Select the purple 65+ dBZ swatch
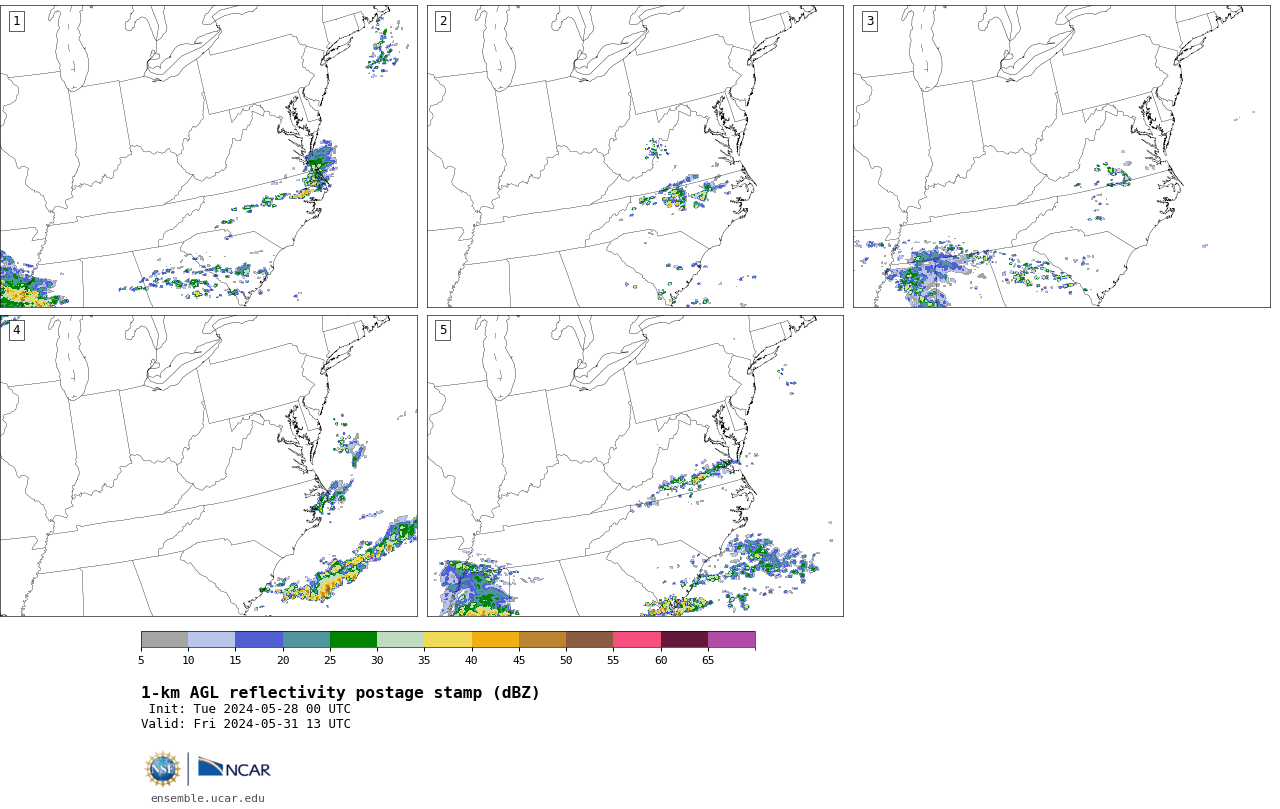The height and width of the screenshot is (809, 1280). pos(731,640)
